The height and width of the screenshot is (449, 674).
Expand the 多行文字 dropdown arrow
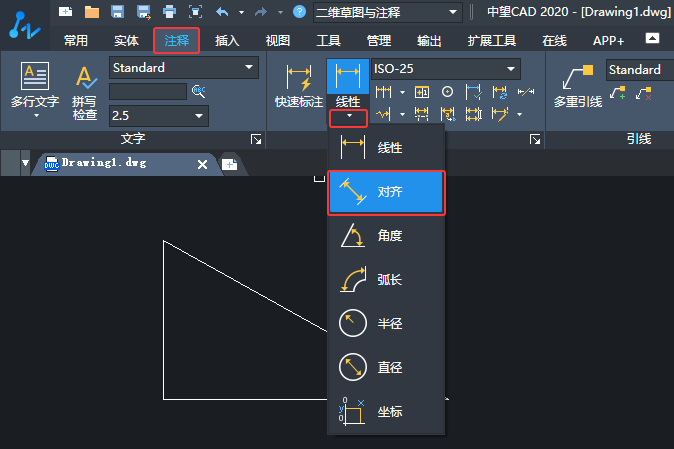point(36,116)
